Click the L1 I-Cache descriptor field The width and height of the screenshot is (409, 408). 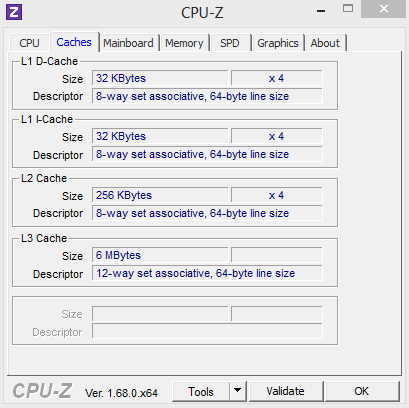(207, 154)
